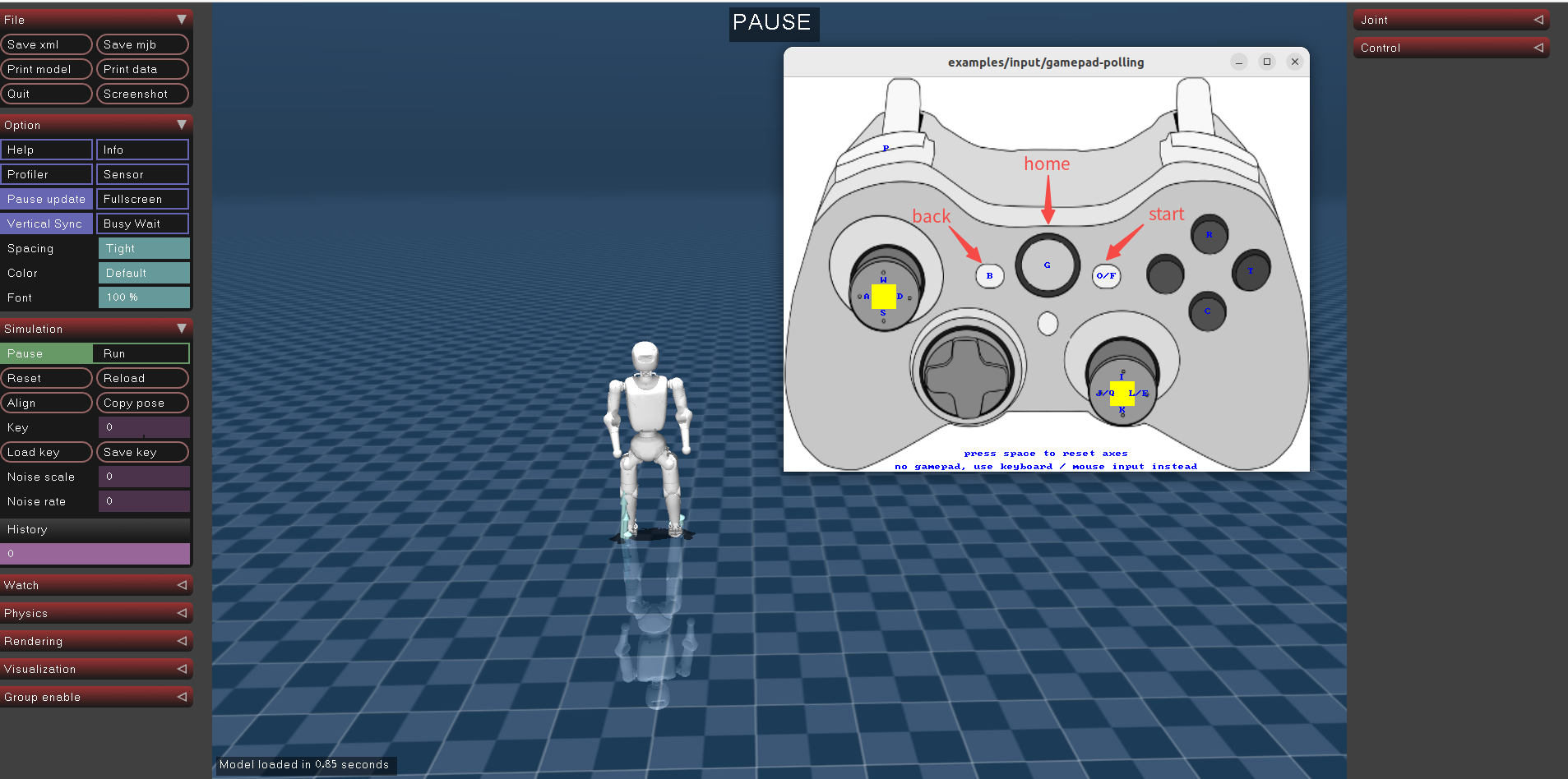Click the Reload button
The width and height of the screenshot is (1568, 779).
pos(142,378)
